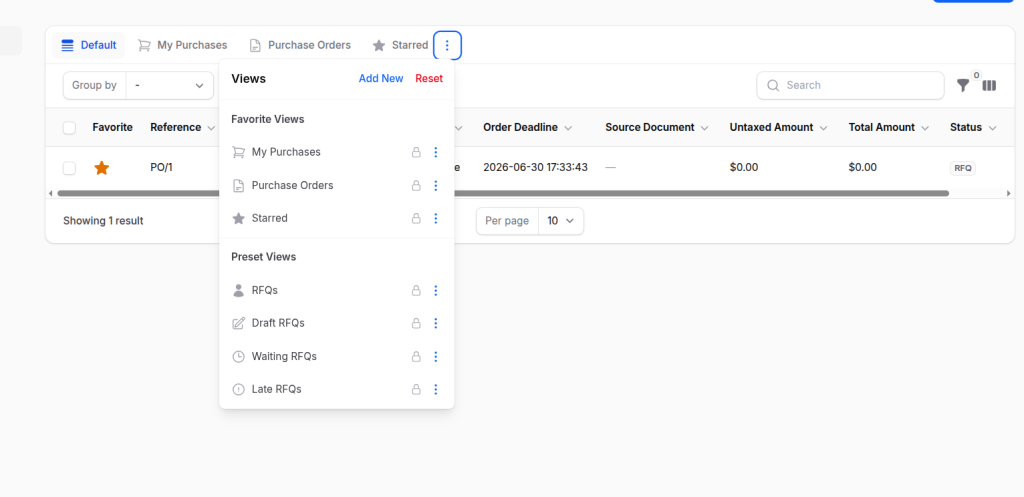Switch to the Purchase Orders tab
The image size is (1024, 497).
pyautogui.click(x=300, y=45)
